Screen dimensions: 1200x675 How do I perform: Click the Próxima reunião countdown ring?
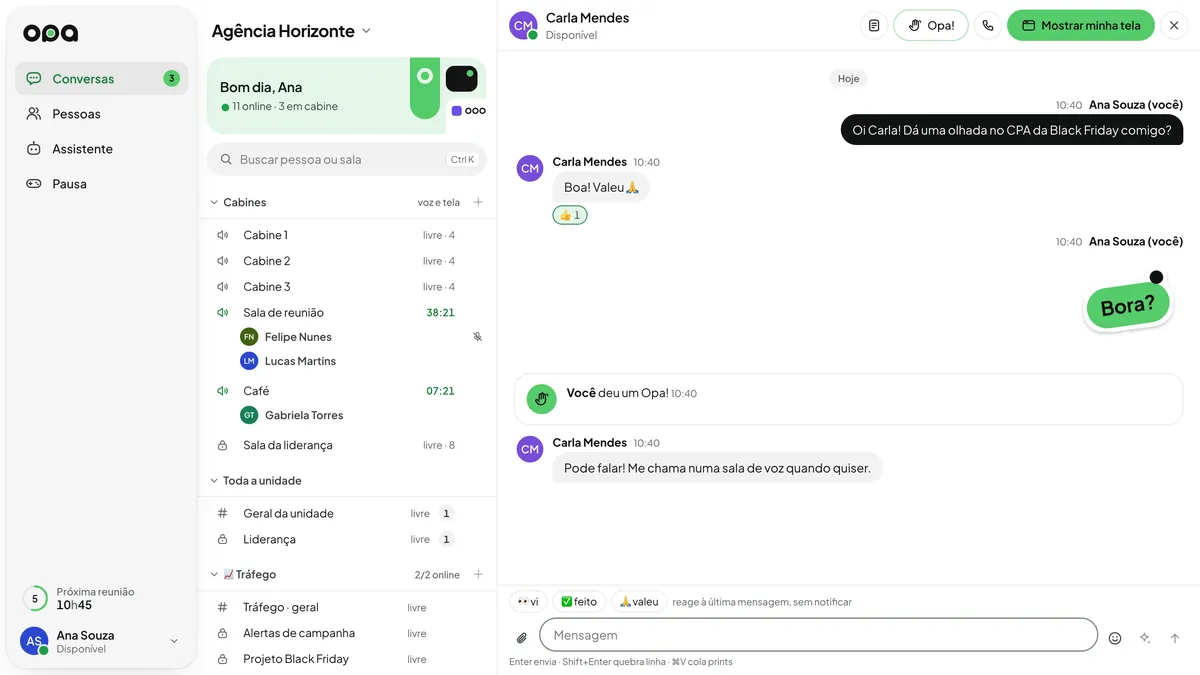(35, 599)
